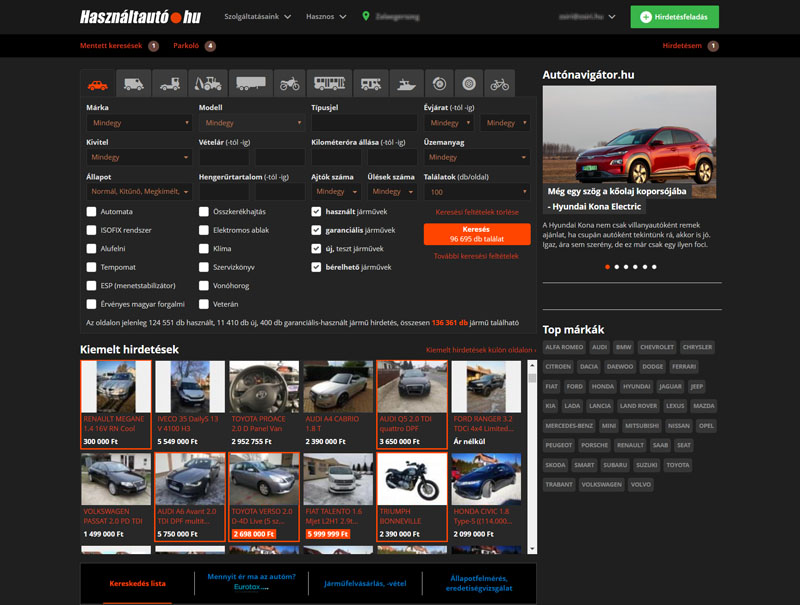The height and width of the screenshot is (605, 800).
Task: Click the second carousel dot
Action: click(617, 267)
